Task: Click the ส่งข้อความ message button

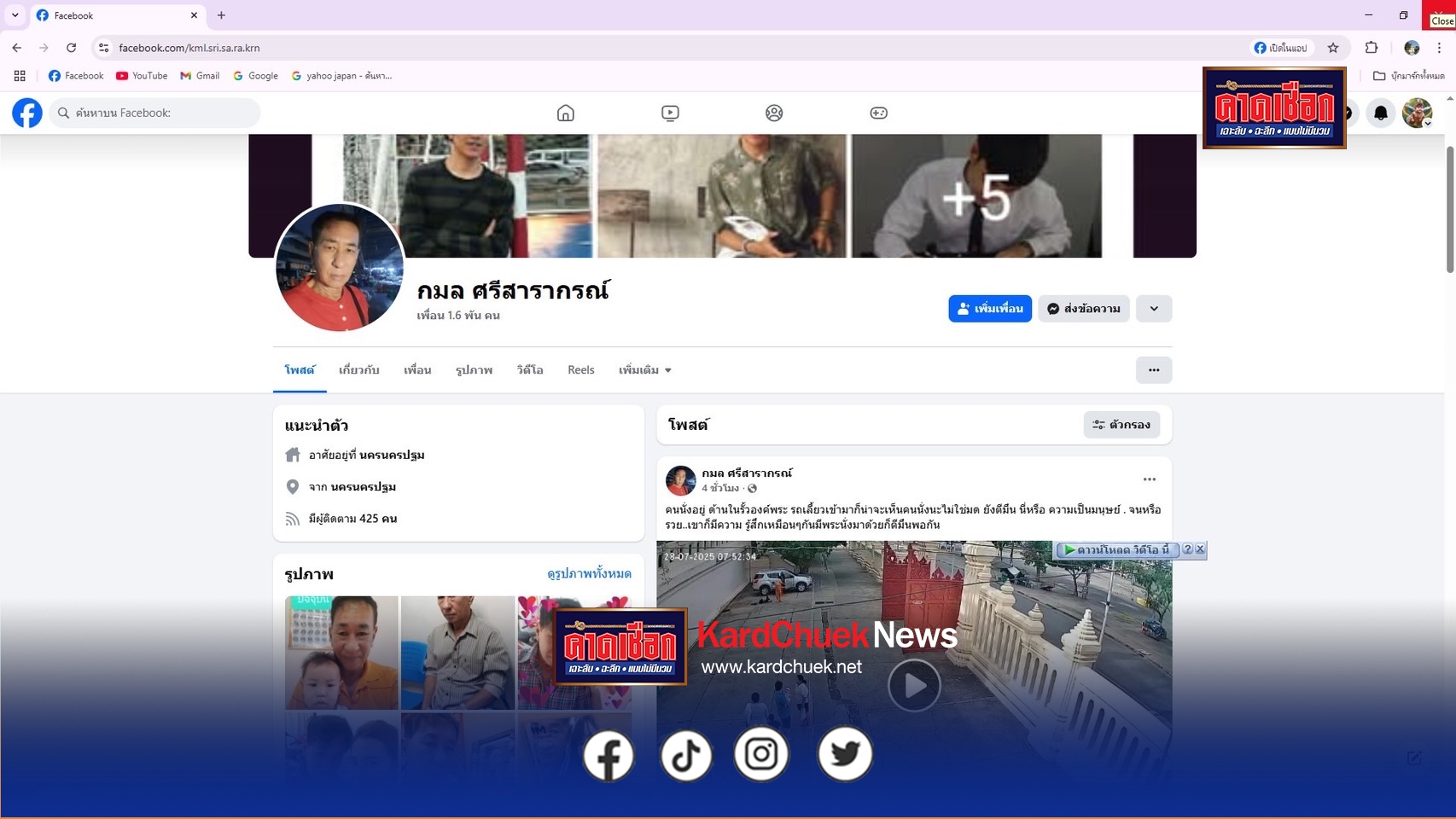Action: (1083, 309)
